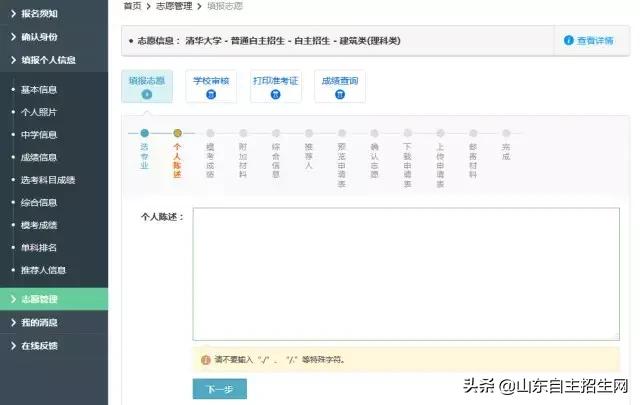Click the 完成 step circle
Screen dimensions: 640x405
pos(506,133)
